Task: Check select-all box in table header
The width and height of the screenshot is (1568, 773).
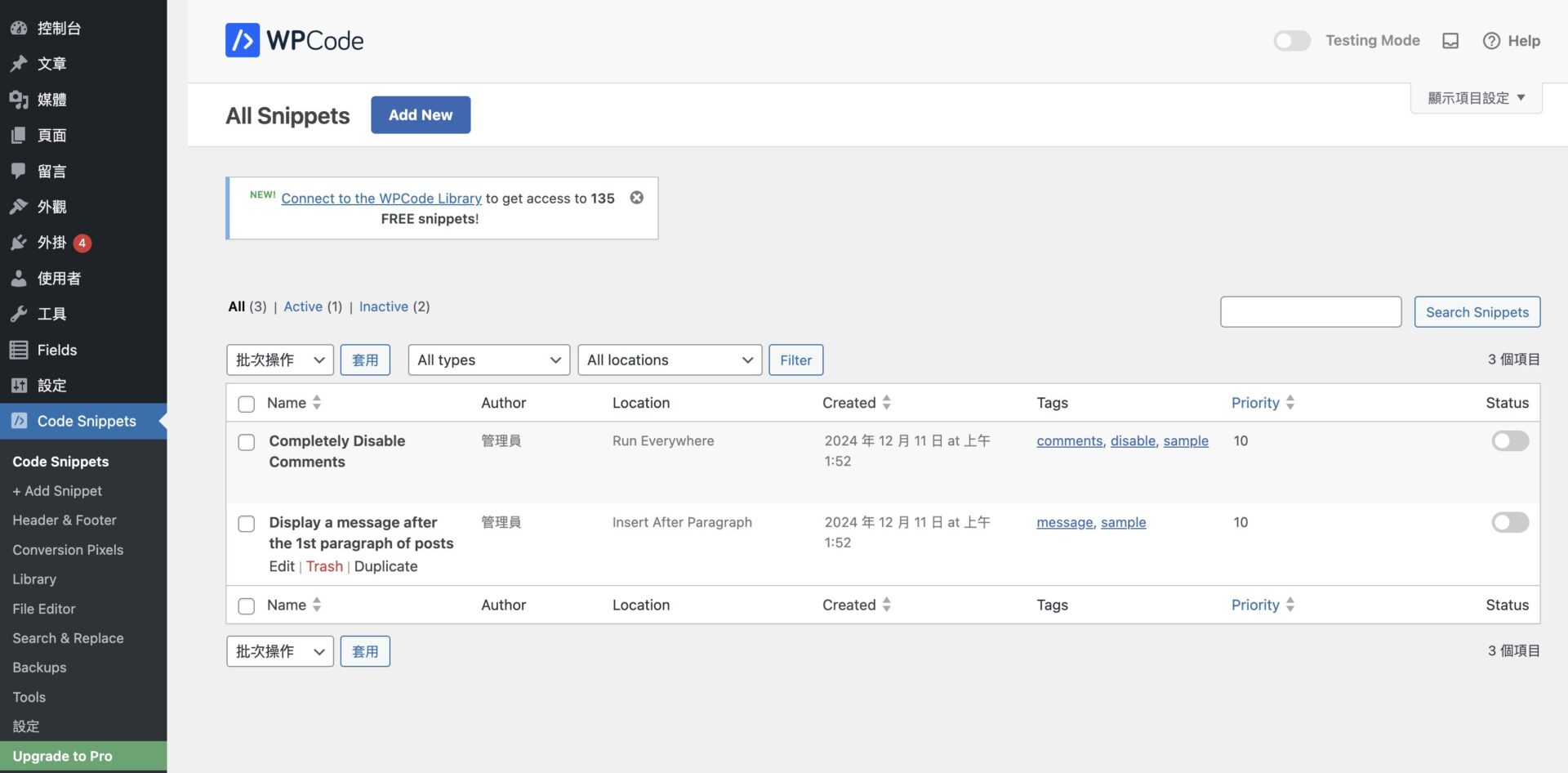Action: [x=246, y=404]
